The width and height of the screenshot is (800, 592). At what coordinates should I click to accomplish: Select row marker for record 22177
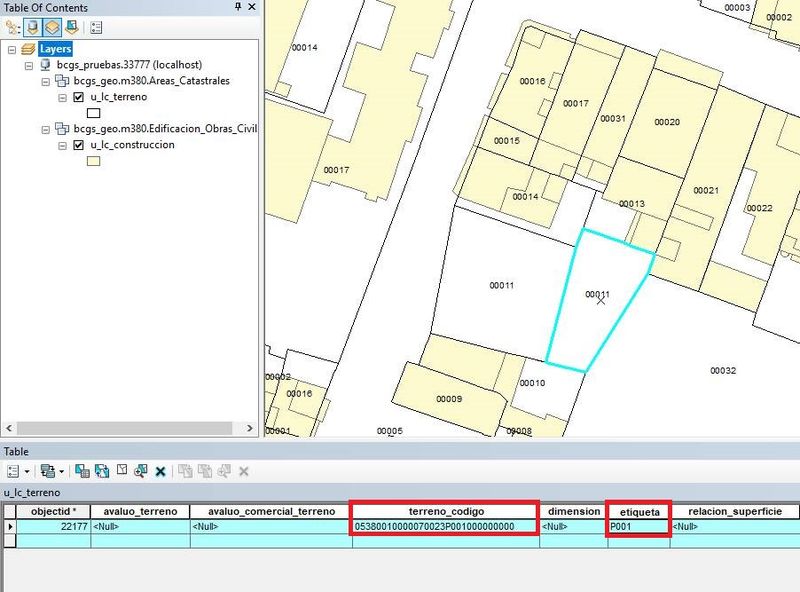coord(10,526)
